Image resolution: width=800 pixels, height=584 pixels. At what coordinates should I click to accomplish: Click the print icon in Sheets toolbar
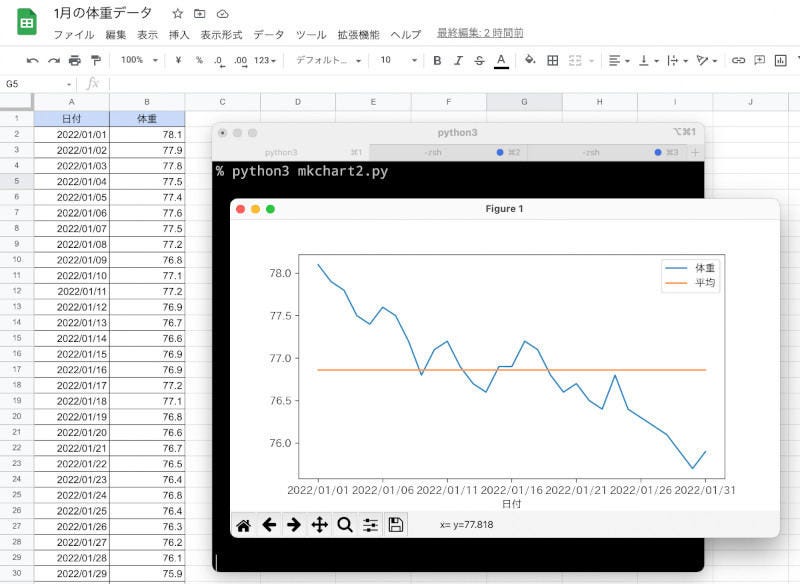click(74, 60)
